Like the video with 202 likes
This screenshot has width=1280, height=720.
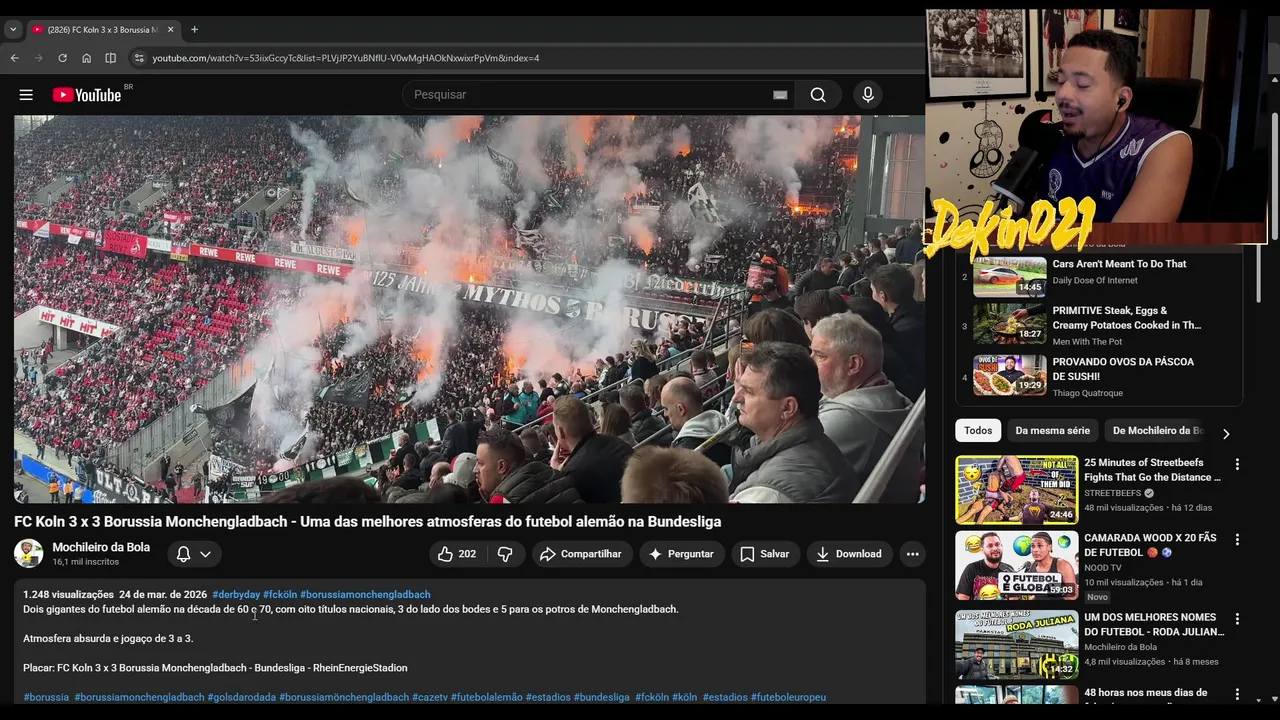click(x=456, y=554)
